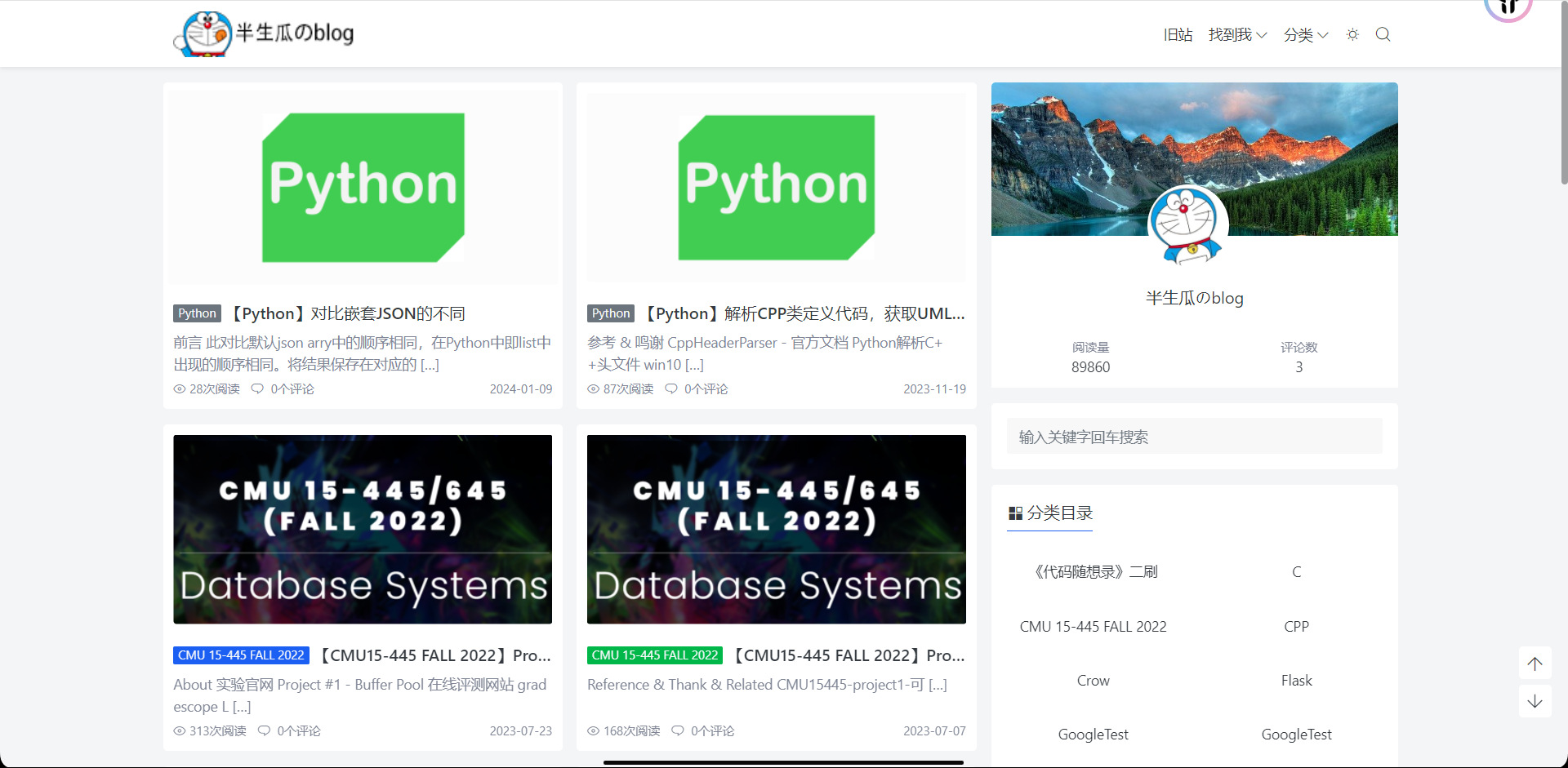Click the eye icon beside 168次阅读
The image size is (1568, 768).
[x=594, y=731]
